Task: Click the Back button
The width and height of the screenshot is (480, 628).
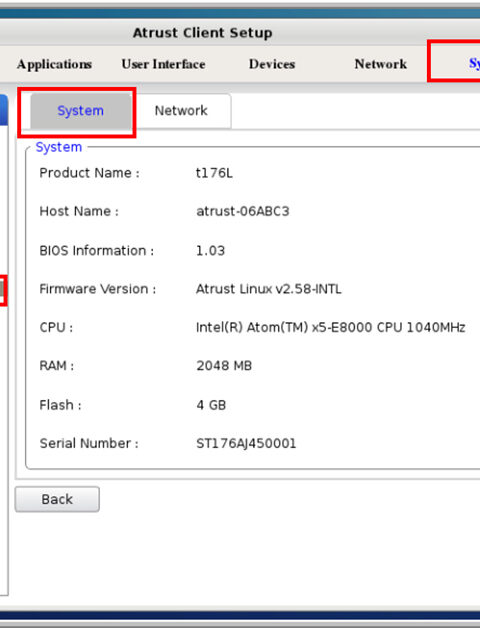Action: (57, 499)
